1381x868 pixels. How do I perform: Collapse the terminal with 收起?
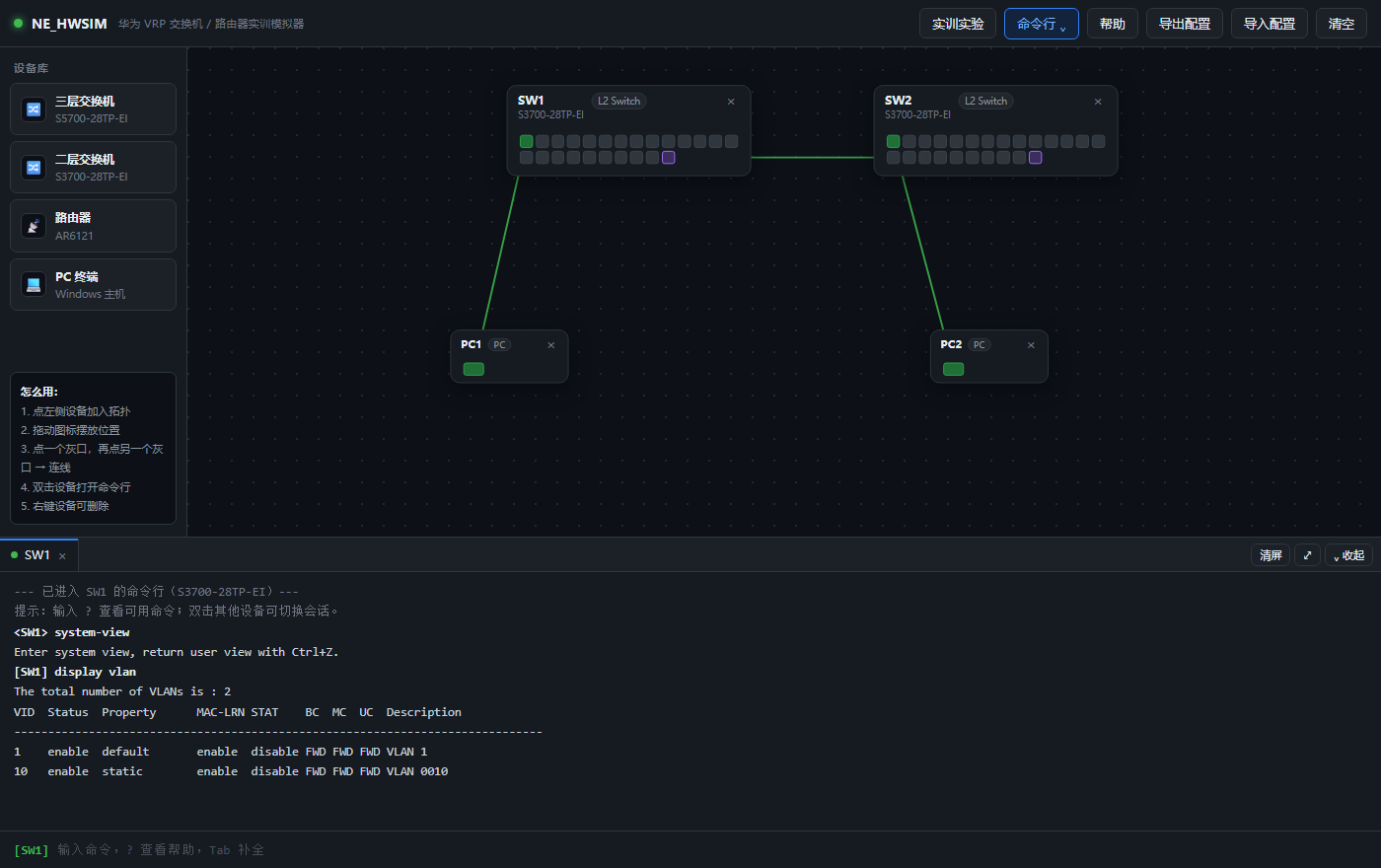click(x=1348, y=555)
